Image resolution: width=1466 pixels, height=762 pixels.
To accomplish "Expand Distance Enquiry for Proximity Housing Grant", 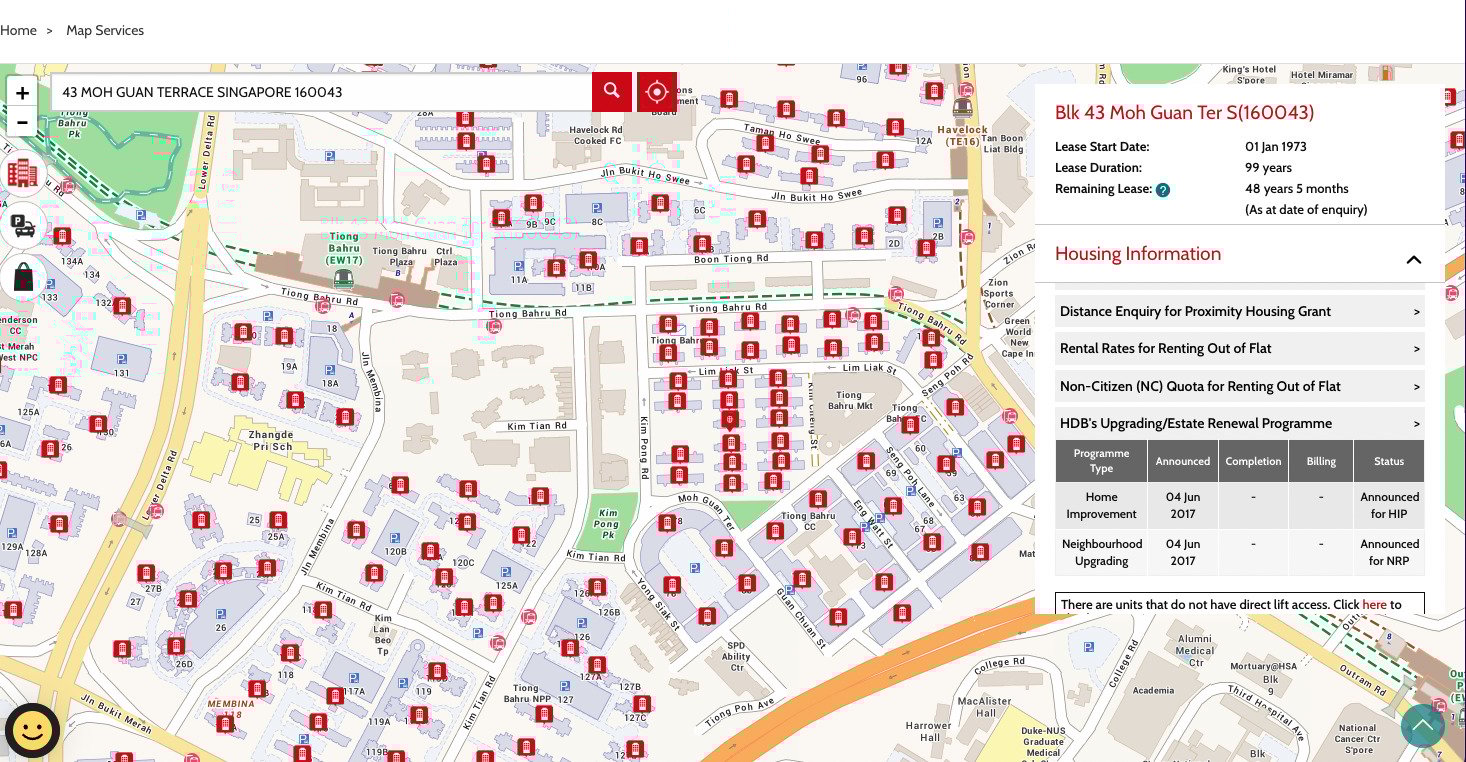I will [x=1239, y=312].
